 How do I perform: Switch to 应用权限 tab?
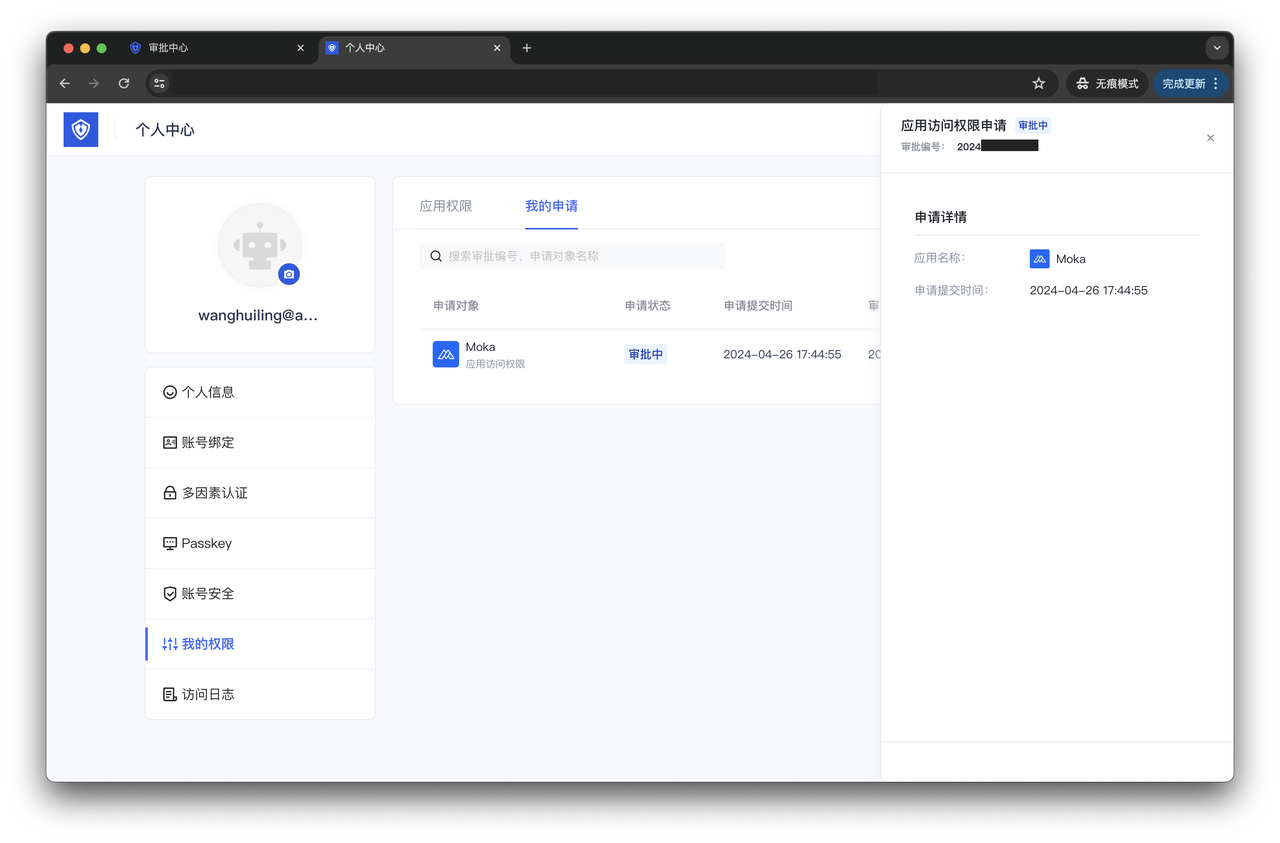coord(446,206)
